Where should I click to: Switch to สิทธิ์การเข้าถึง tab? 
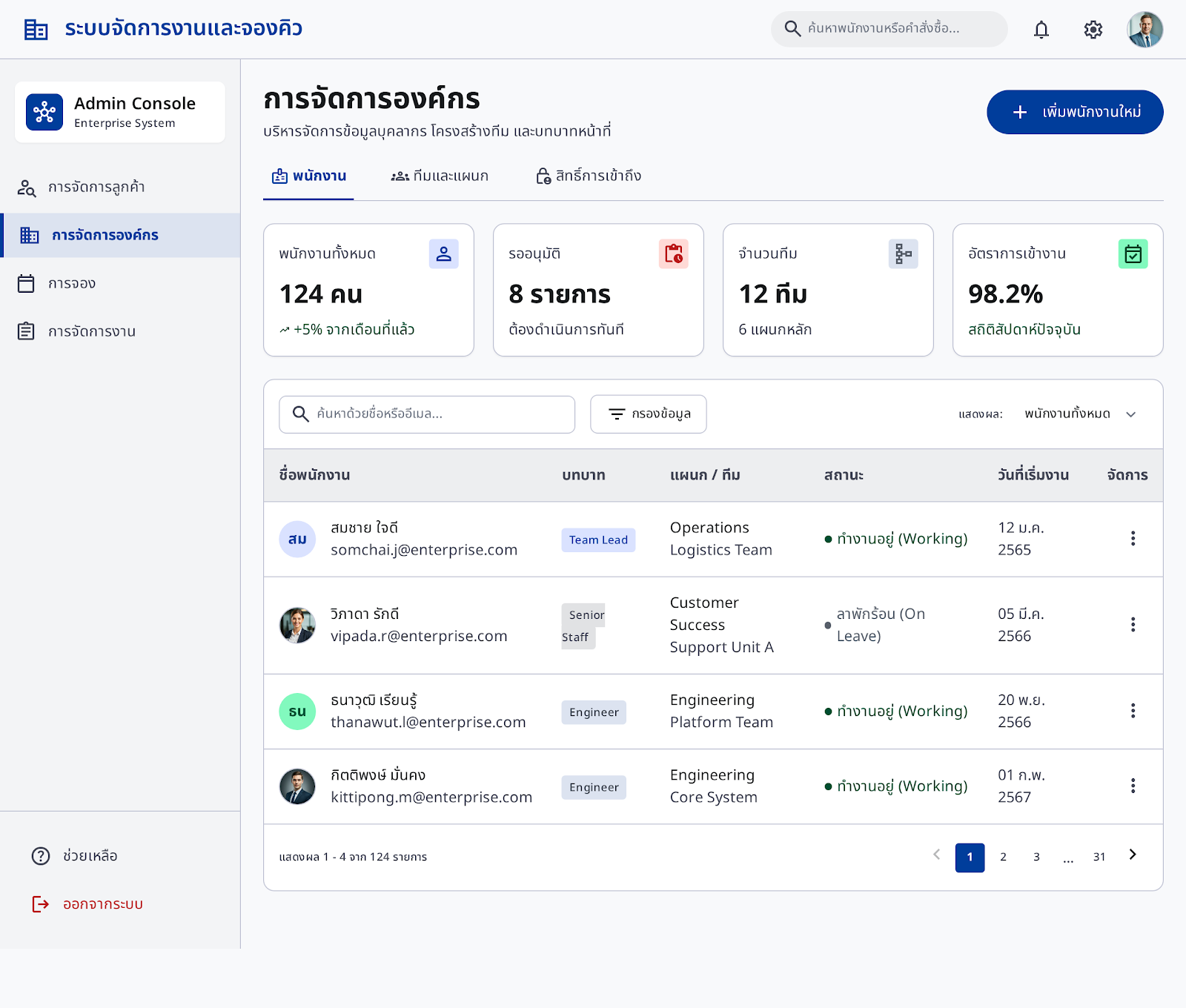(589, 176)
